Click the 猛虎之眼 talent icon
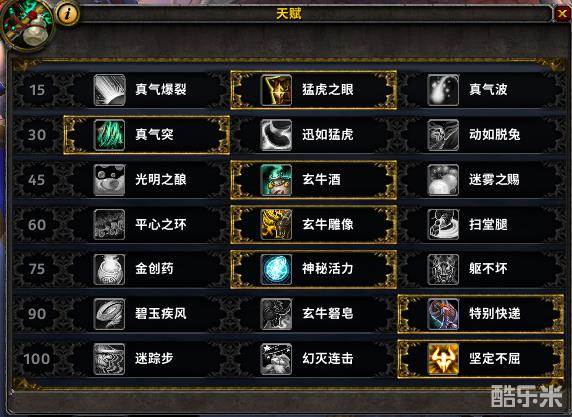The width and height of the screenshot is (572, 417). (x=276, y=90)
